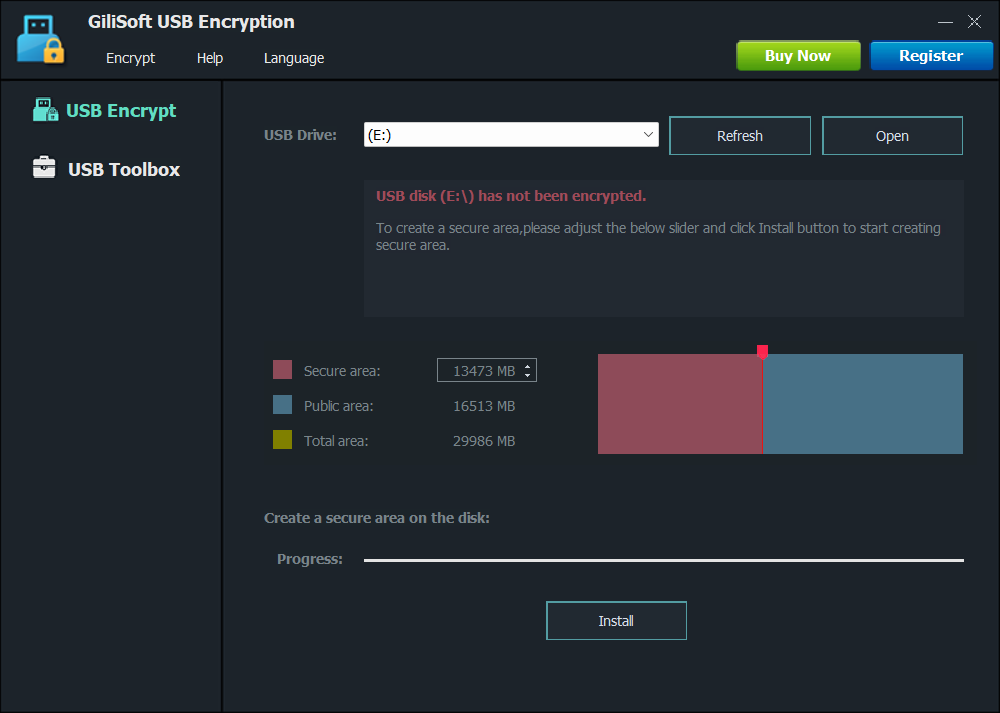Click the Refresh button
Screen dimensions: 1000x713
tap(740, 135)
